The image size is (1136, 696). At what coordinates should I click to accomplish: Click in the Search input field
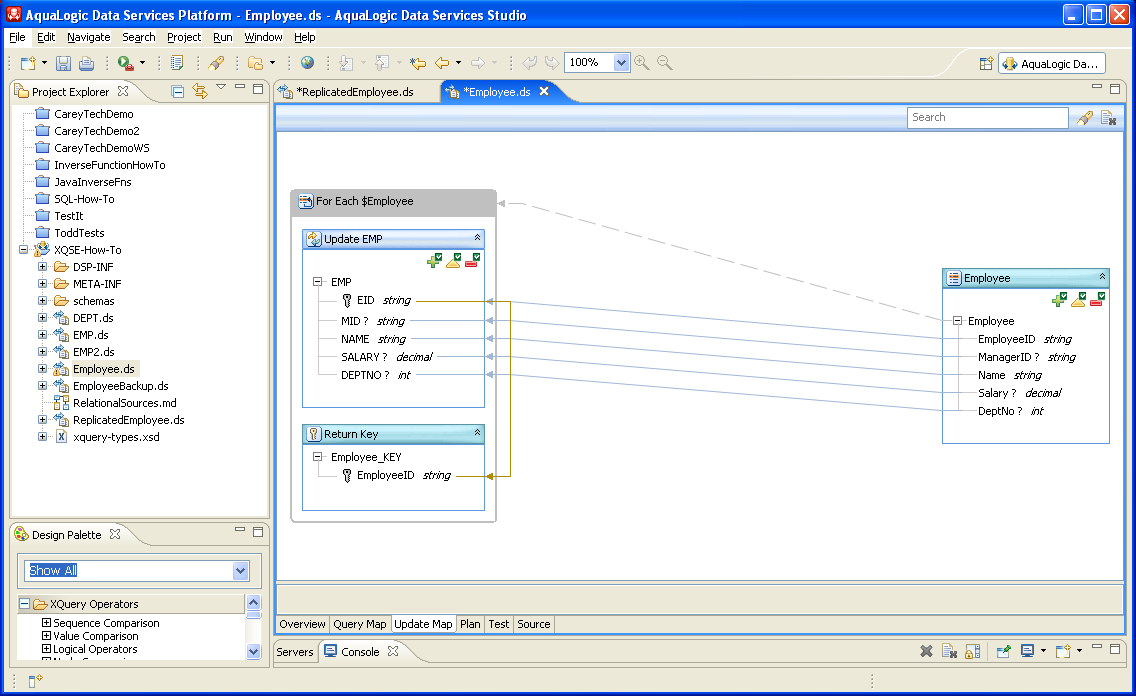(x=987, y=117)
